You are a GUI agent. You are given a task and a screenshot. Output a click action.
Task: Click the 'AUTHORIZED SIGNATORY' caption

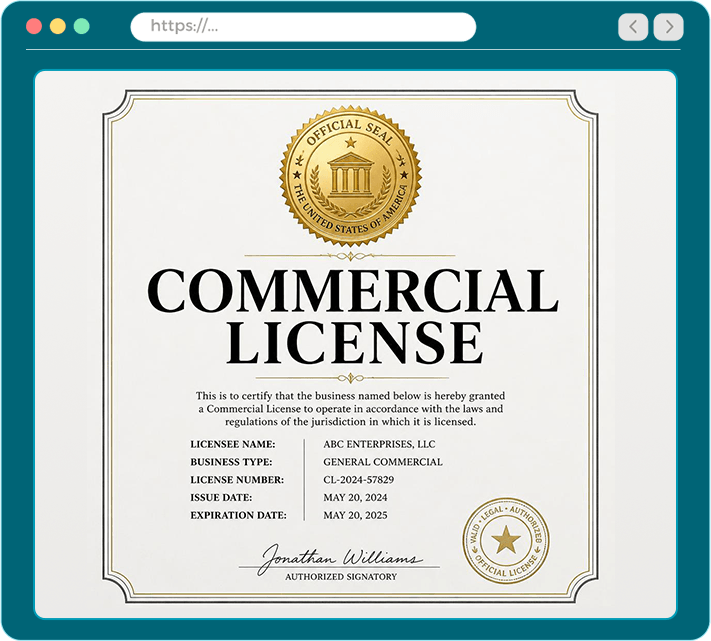[341, 577]
